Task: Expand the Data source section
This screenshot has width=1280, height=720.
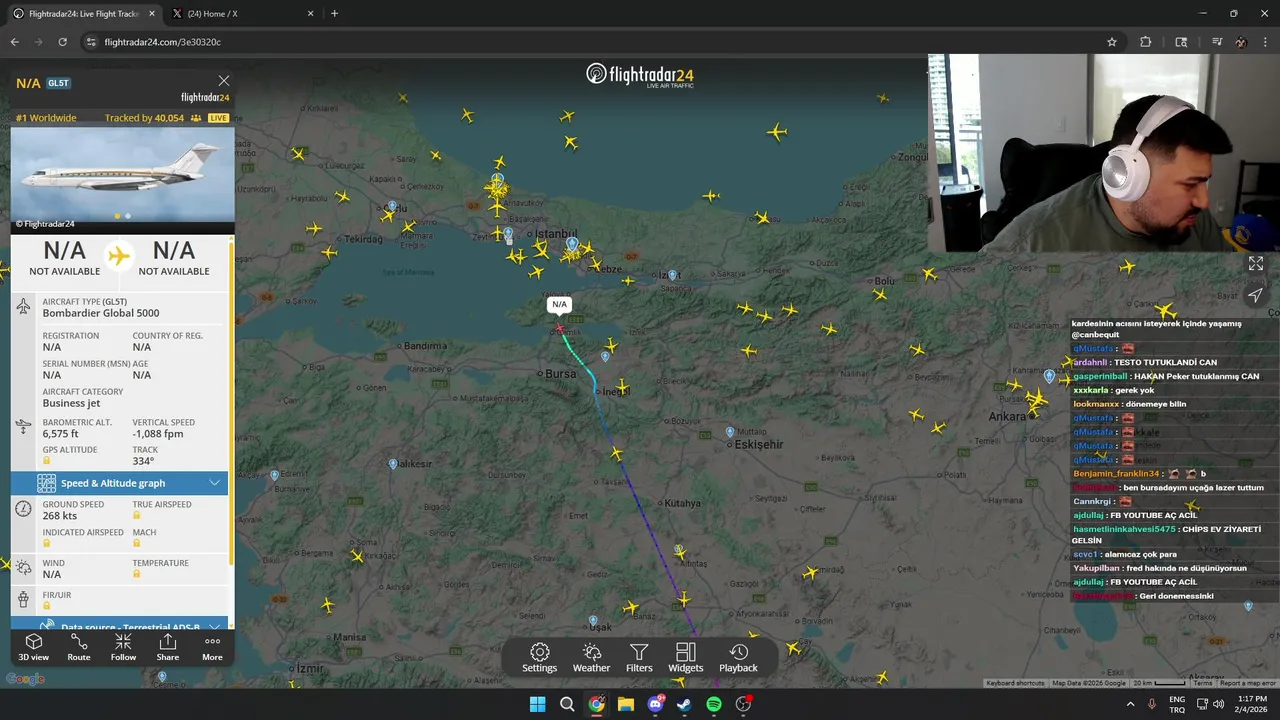Action: [120, 624]
